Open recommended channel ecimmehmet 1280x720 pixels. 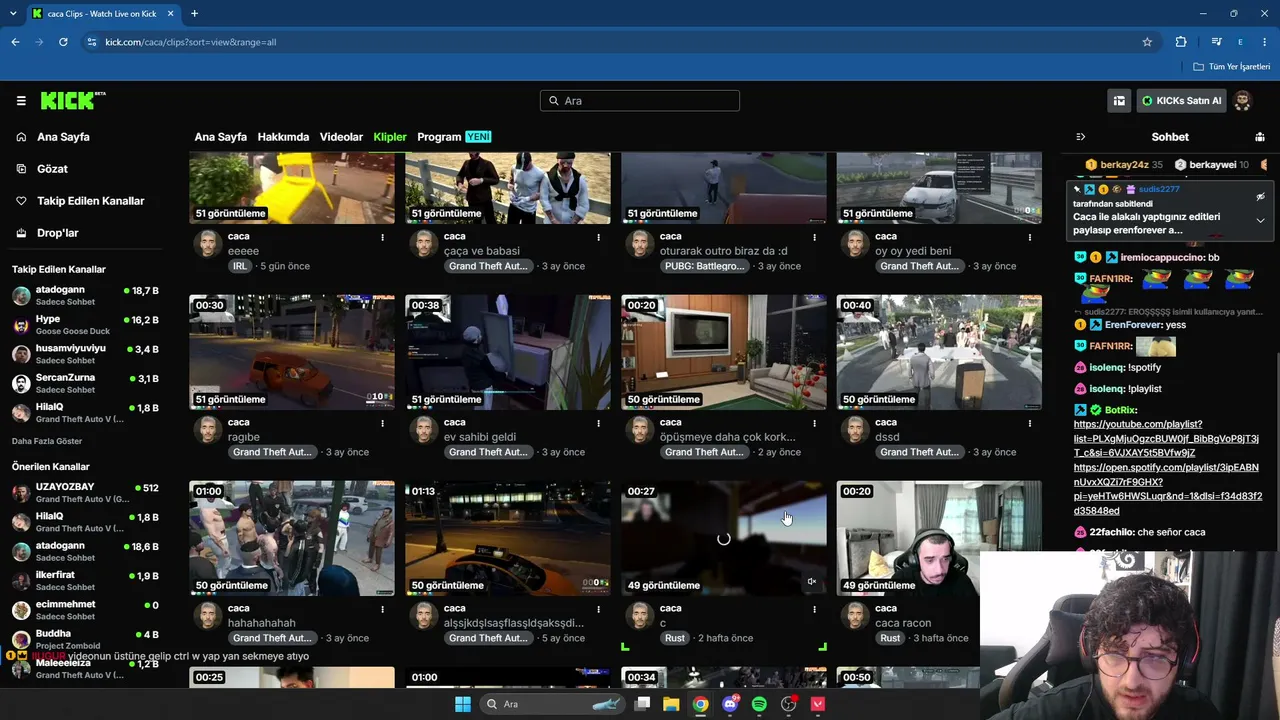(x=85, y=610)
